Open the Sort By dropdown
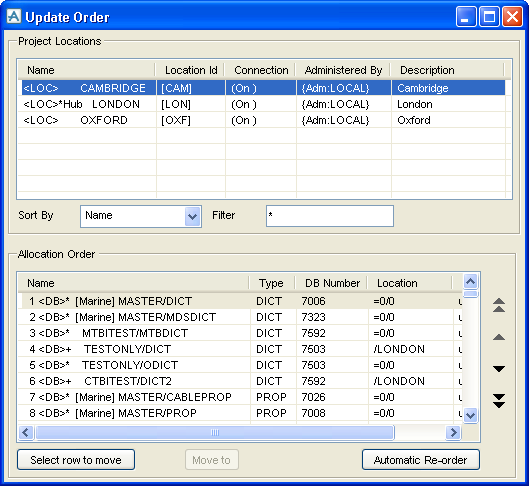The width and height of the screenshot is (529, 486). coord(192,216)
